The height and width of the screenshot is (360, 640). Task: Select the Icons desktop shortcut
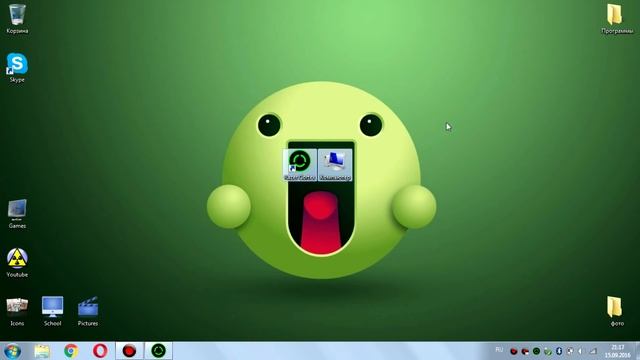tap(17, 312)
